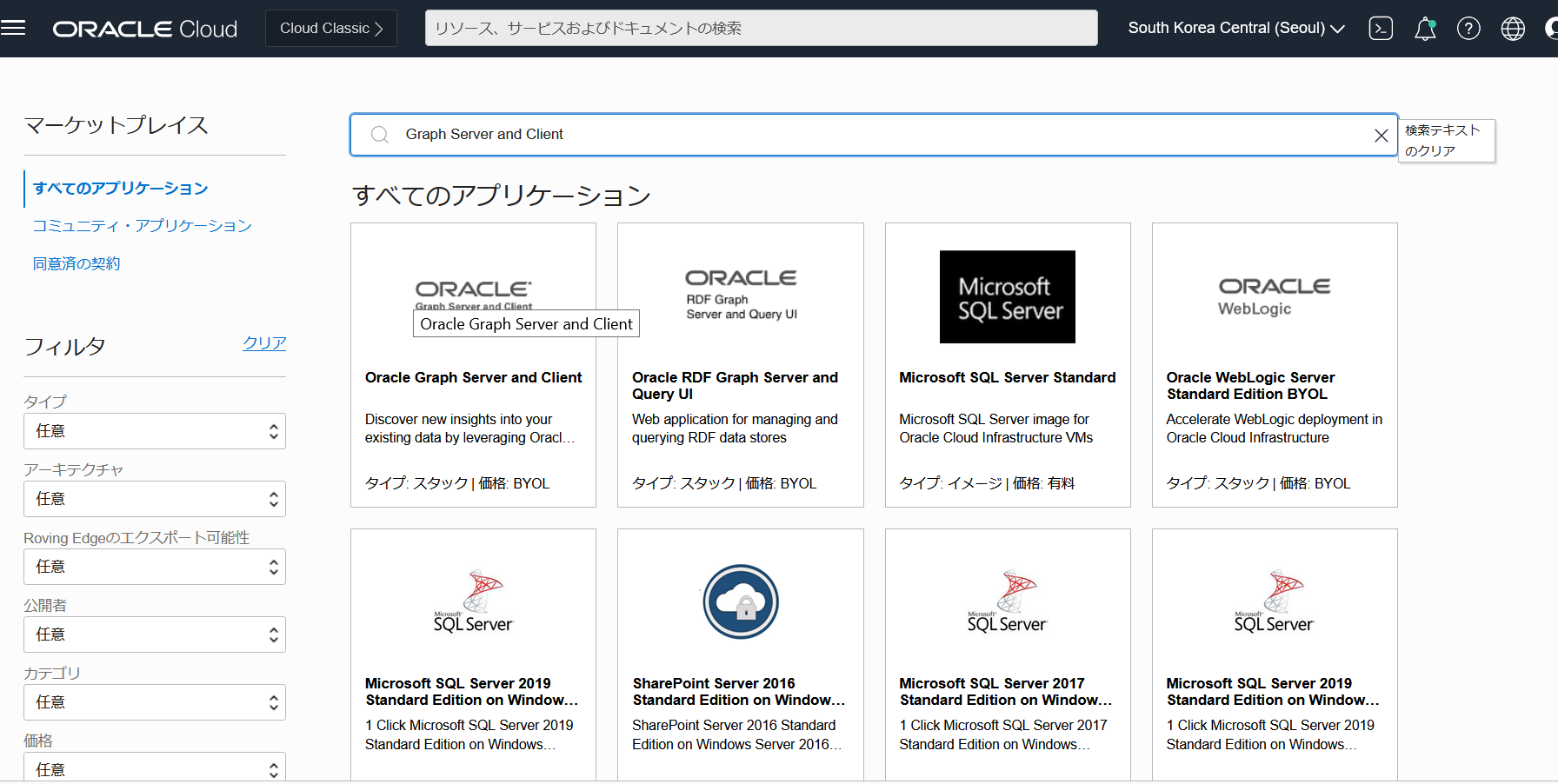This screenshot has width=1558, height=784.
Task: Open Oracle RDF Graph Server logo thumbnail
Action: click(741, 295)
